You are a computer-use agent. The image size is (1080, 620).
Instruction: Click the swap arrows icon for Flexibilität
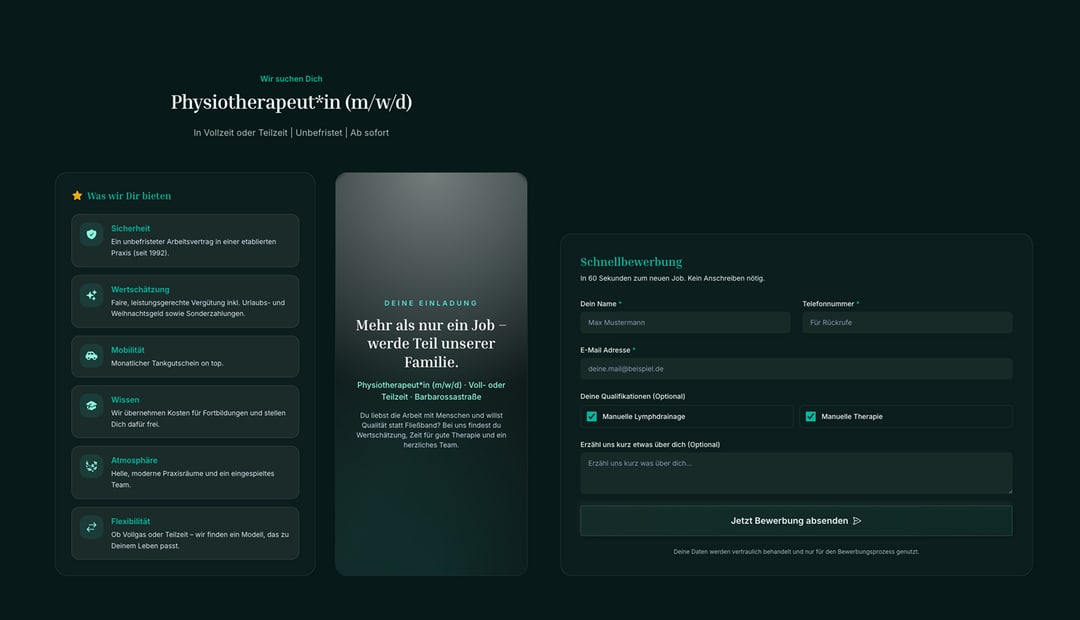point(92,527)
